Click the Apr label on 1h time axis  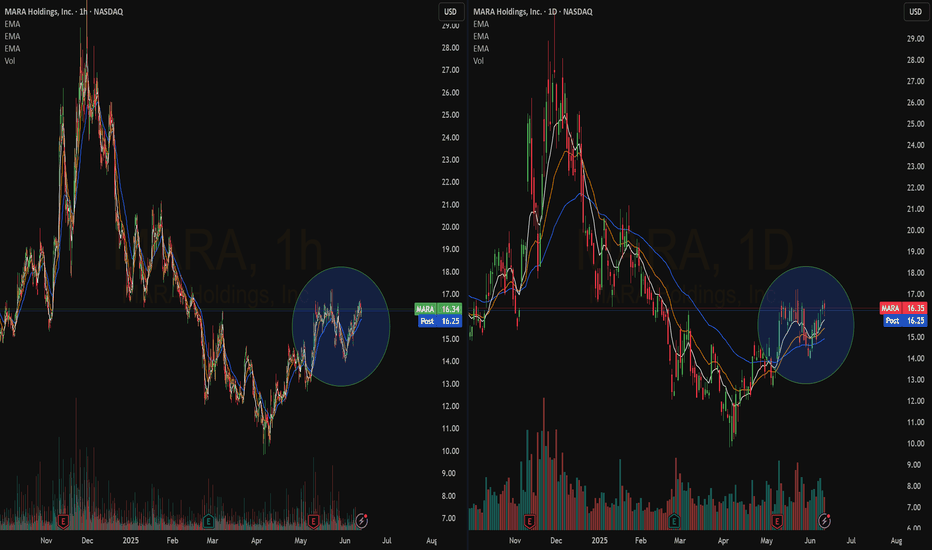click(x=257, y=540)
